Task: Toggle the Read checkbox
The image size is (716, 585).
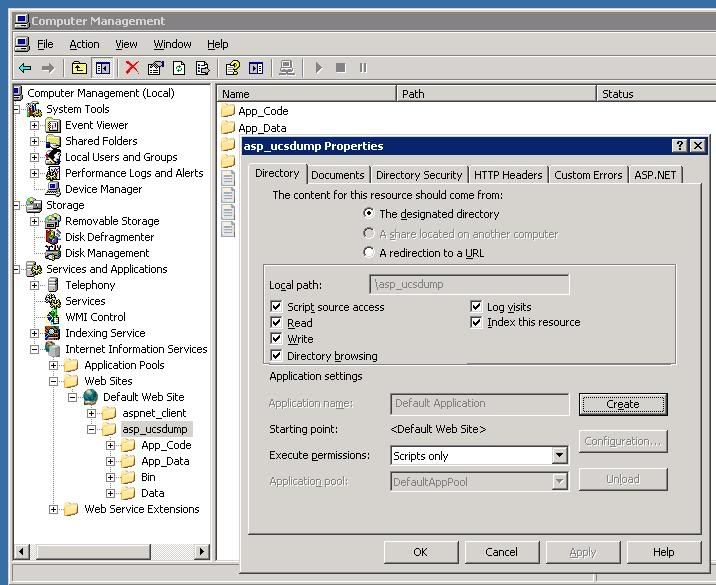Action: (276, 322)
